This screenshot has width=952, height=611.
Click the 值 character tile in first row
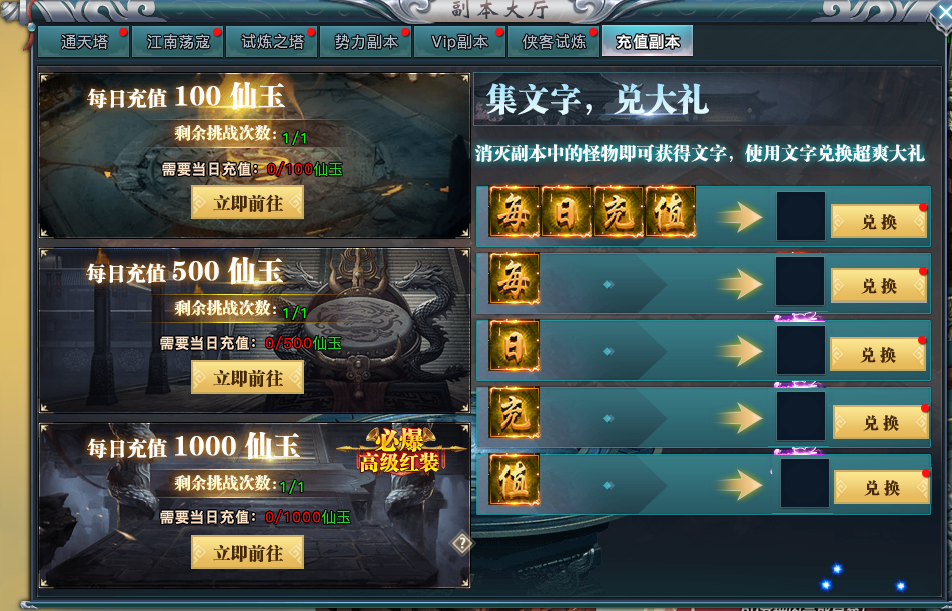tap(670, 213)
